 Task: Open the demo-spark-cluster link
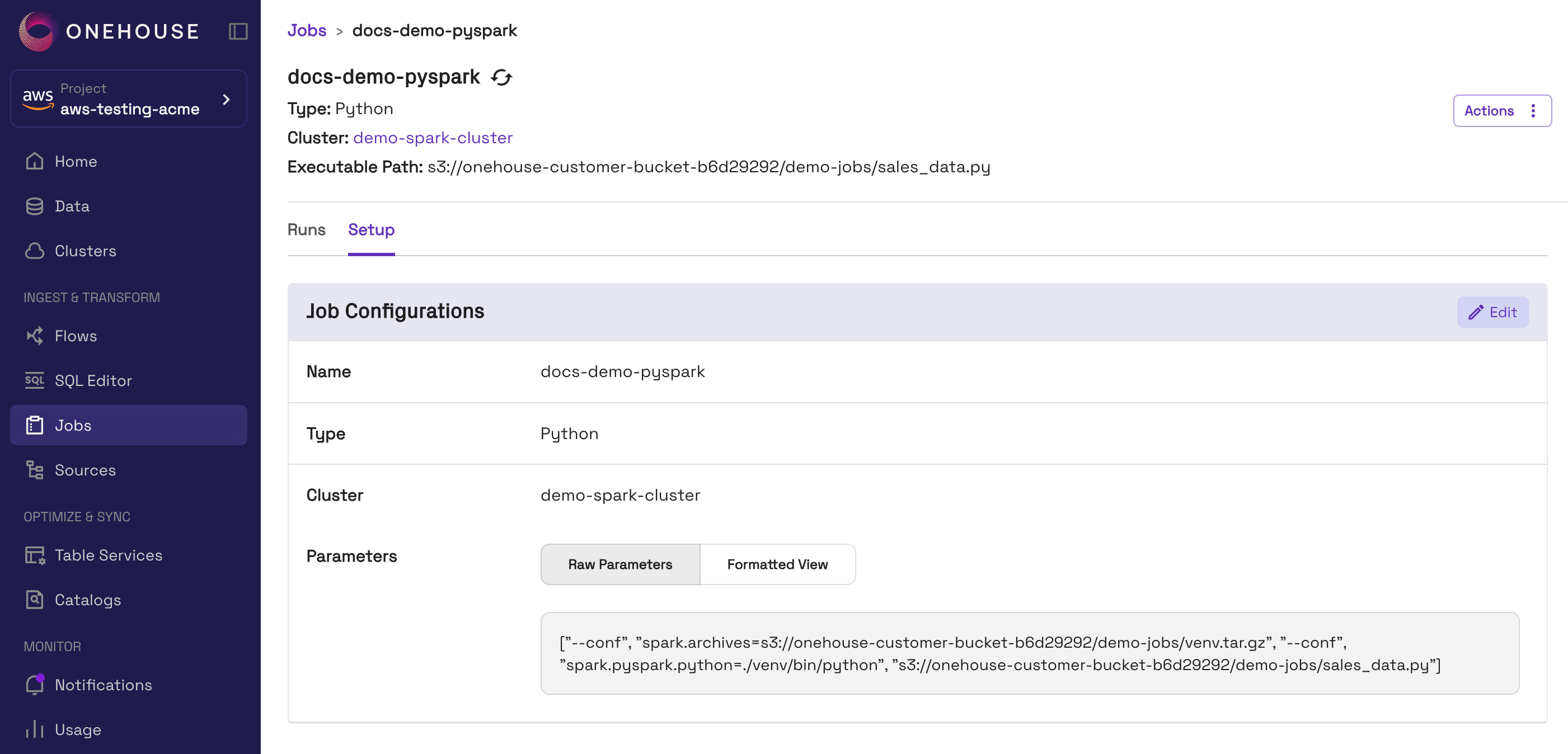point(432,138)
